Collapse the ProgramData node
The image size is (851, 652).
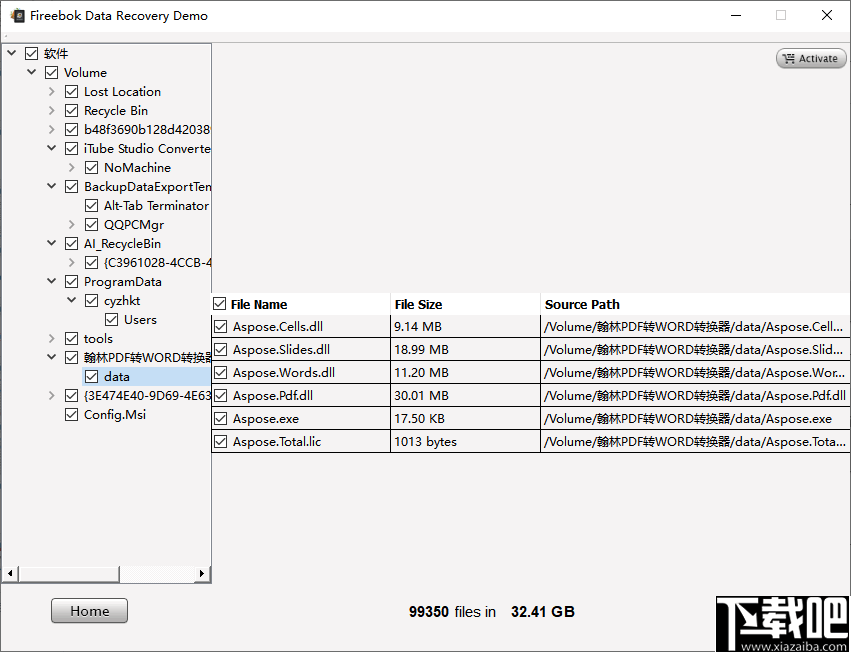pos(51,281)
